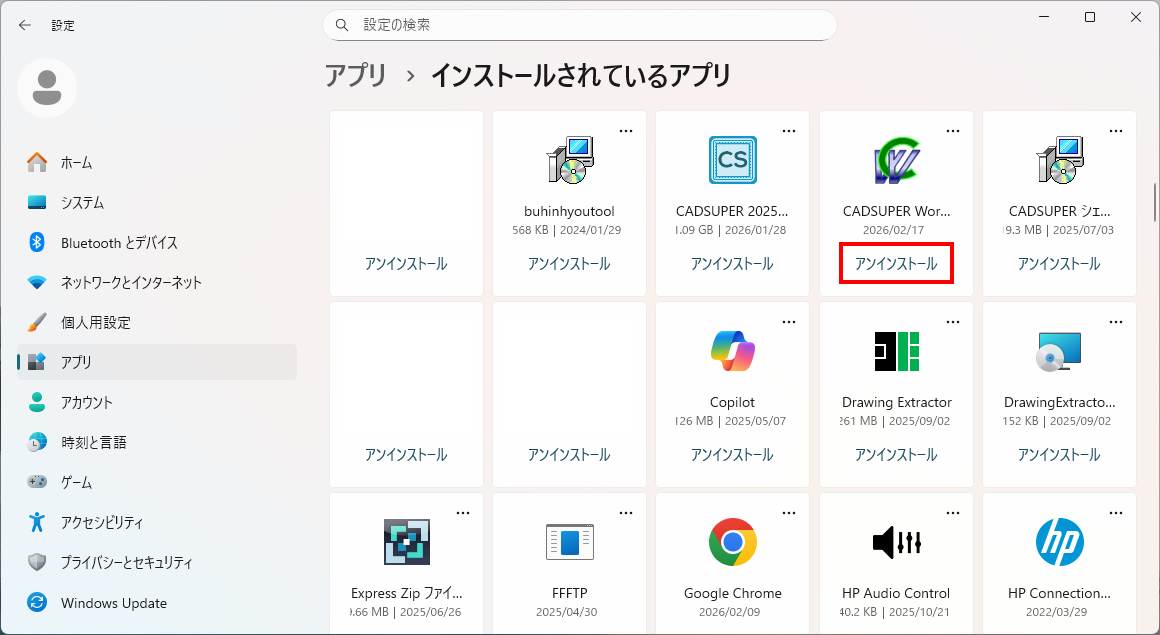
Task: Open Bluetooth とデバイス settings
Action: click(x=157, y=242)
